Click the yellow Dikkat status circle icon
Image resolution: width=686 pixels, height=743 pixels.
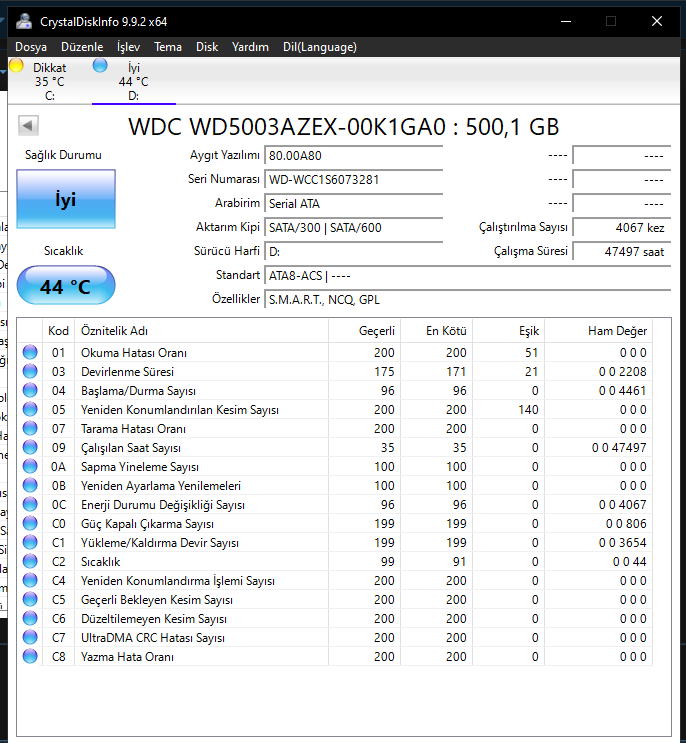(16, 65)
